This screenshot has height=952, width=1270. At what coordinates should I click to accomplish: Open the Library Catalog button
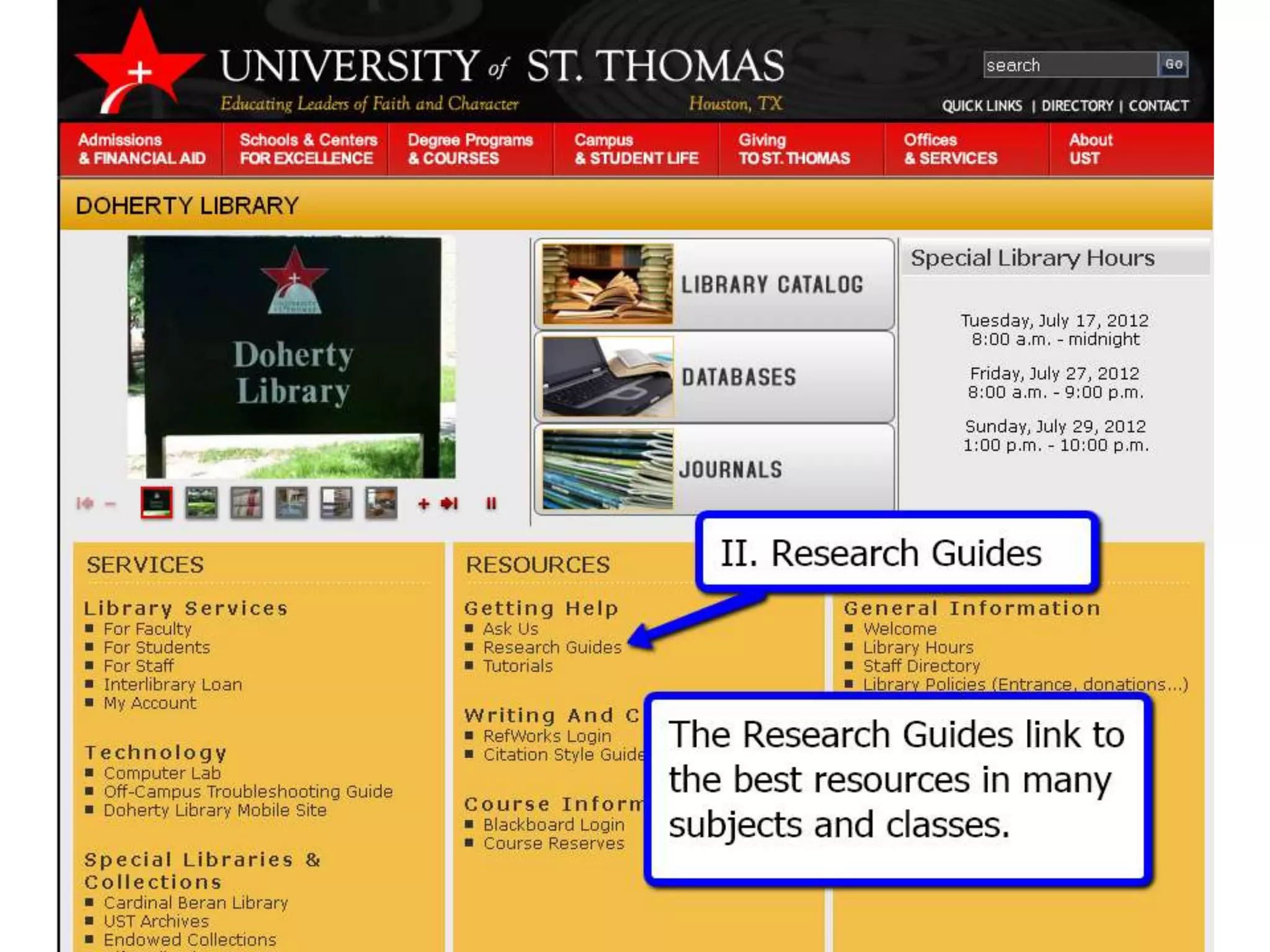tap(714, 284)
